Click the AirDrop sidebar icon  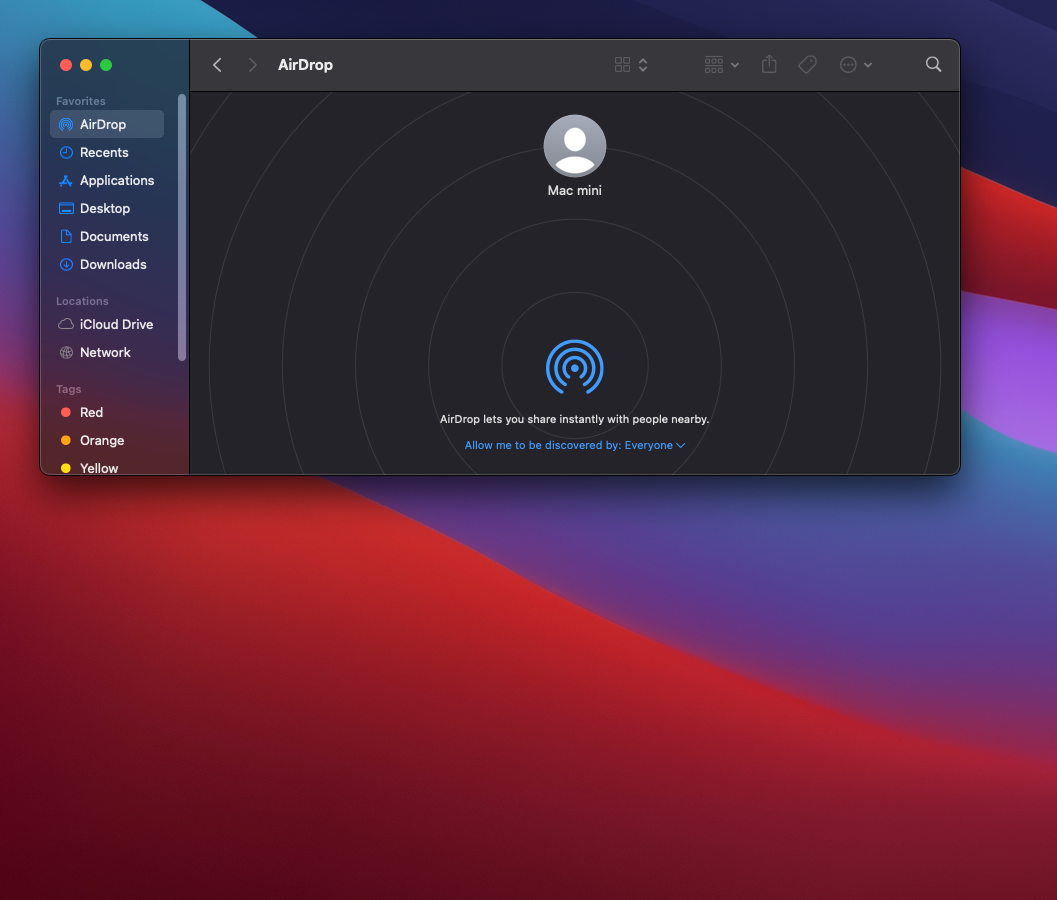pyautogui.click(x=66, y=125)
